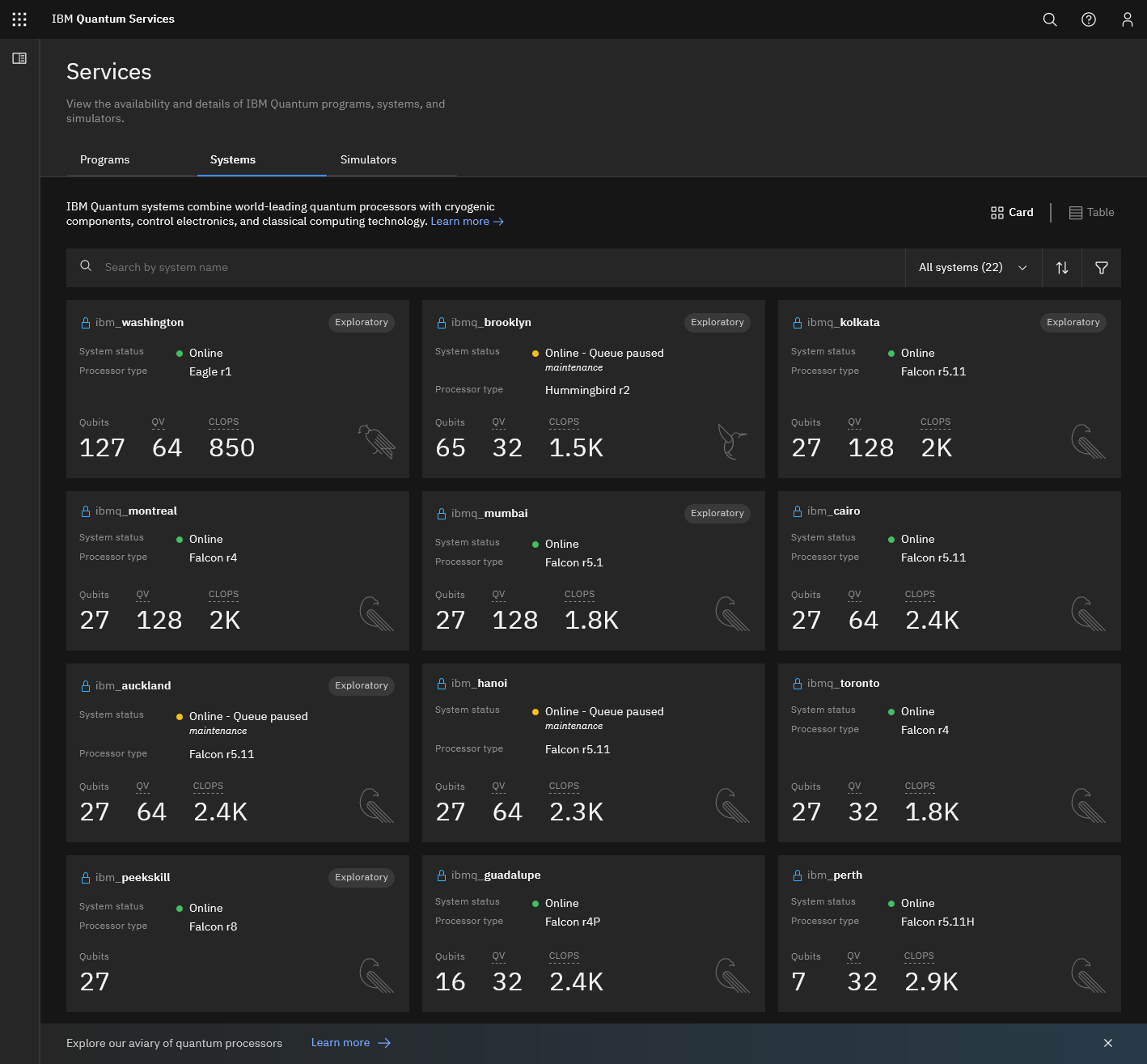Click Falcon bird icon on ibm_perth card

point(1089,975)
